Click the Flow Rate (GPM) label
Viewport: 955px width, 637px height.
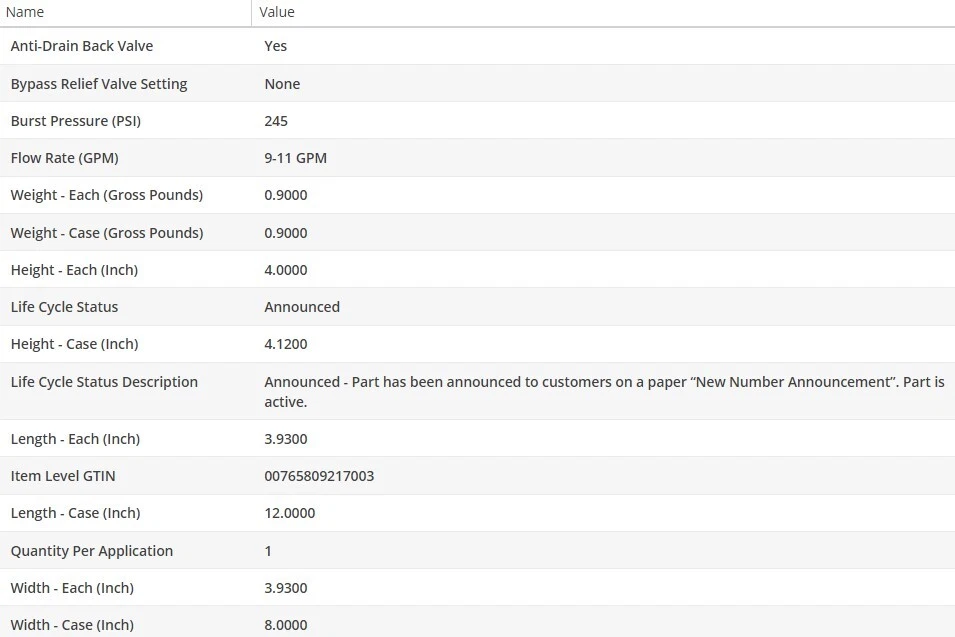(x=65, y=158)
